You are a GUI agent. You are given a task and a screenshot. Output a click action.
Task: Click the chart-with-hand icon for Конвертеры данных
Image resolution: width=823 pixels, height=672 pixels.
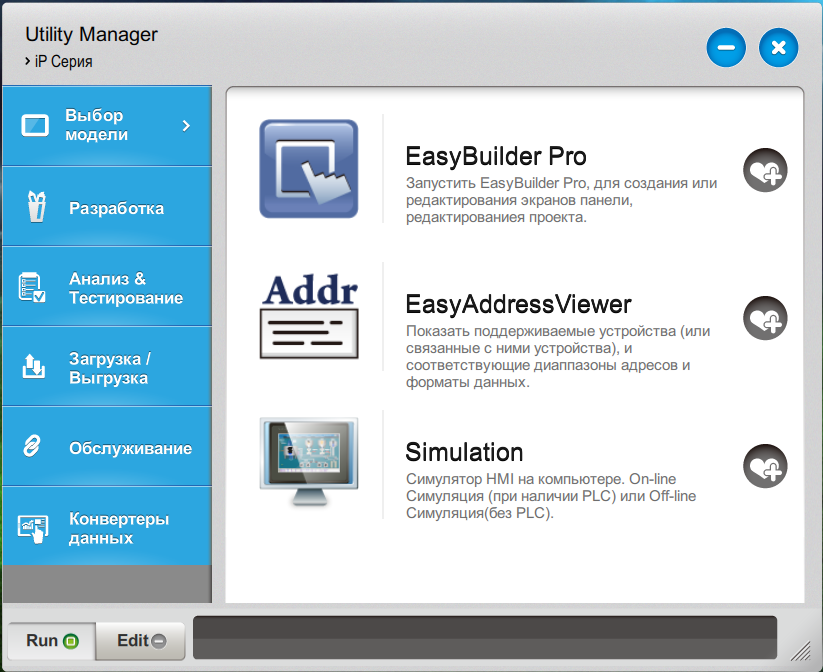tap(33, 528)
